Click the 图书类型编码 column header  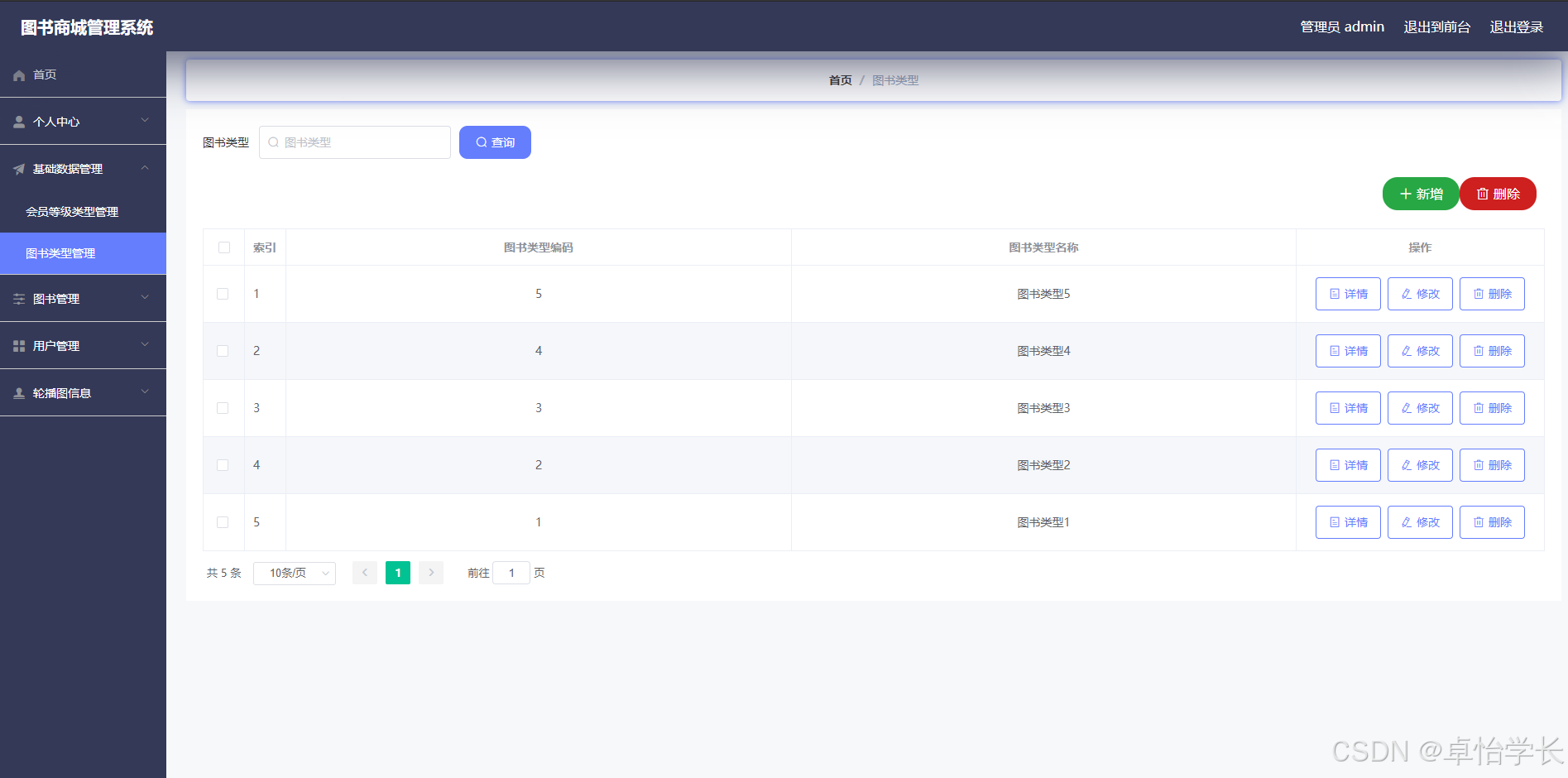[x=539, y=247]
